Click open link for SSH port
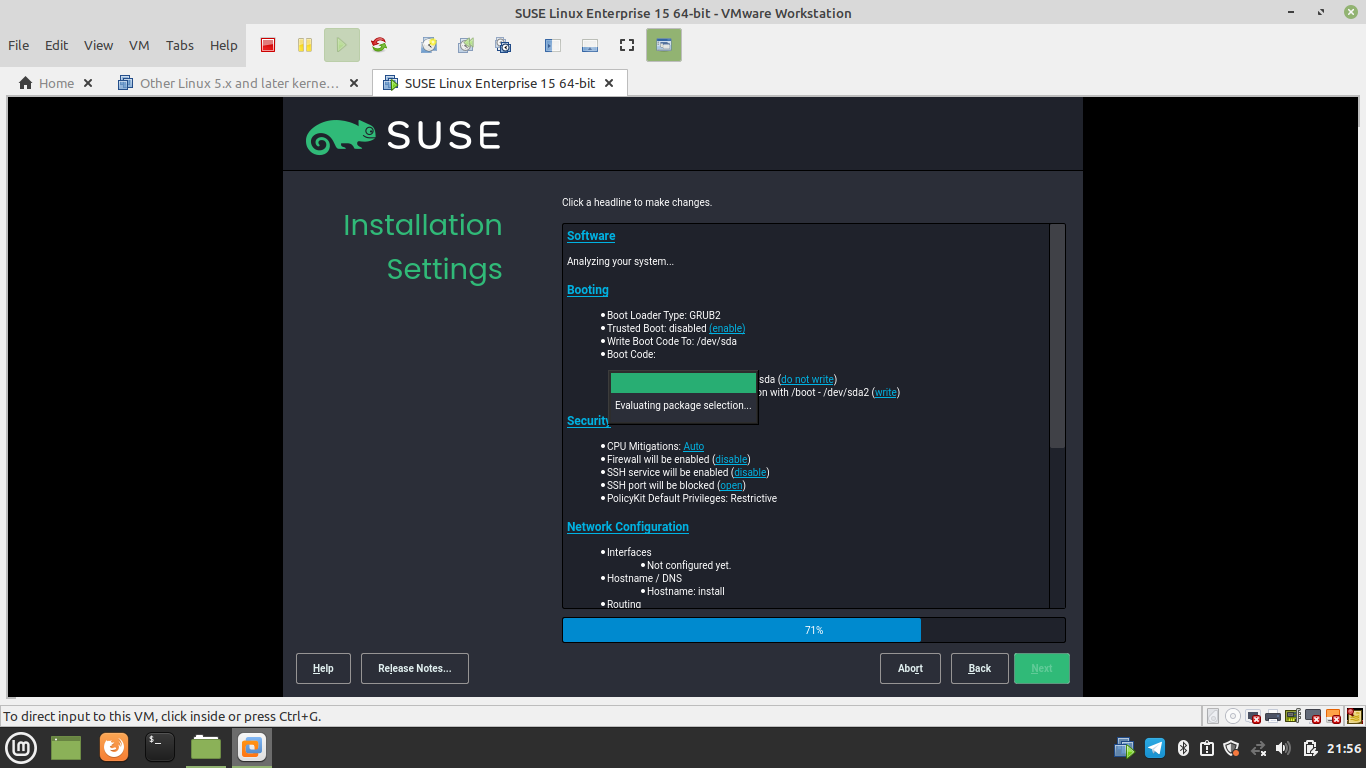Image resolution: width=1366 pixels, height=768 pixels. tap(732, 485)
